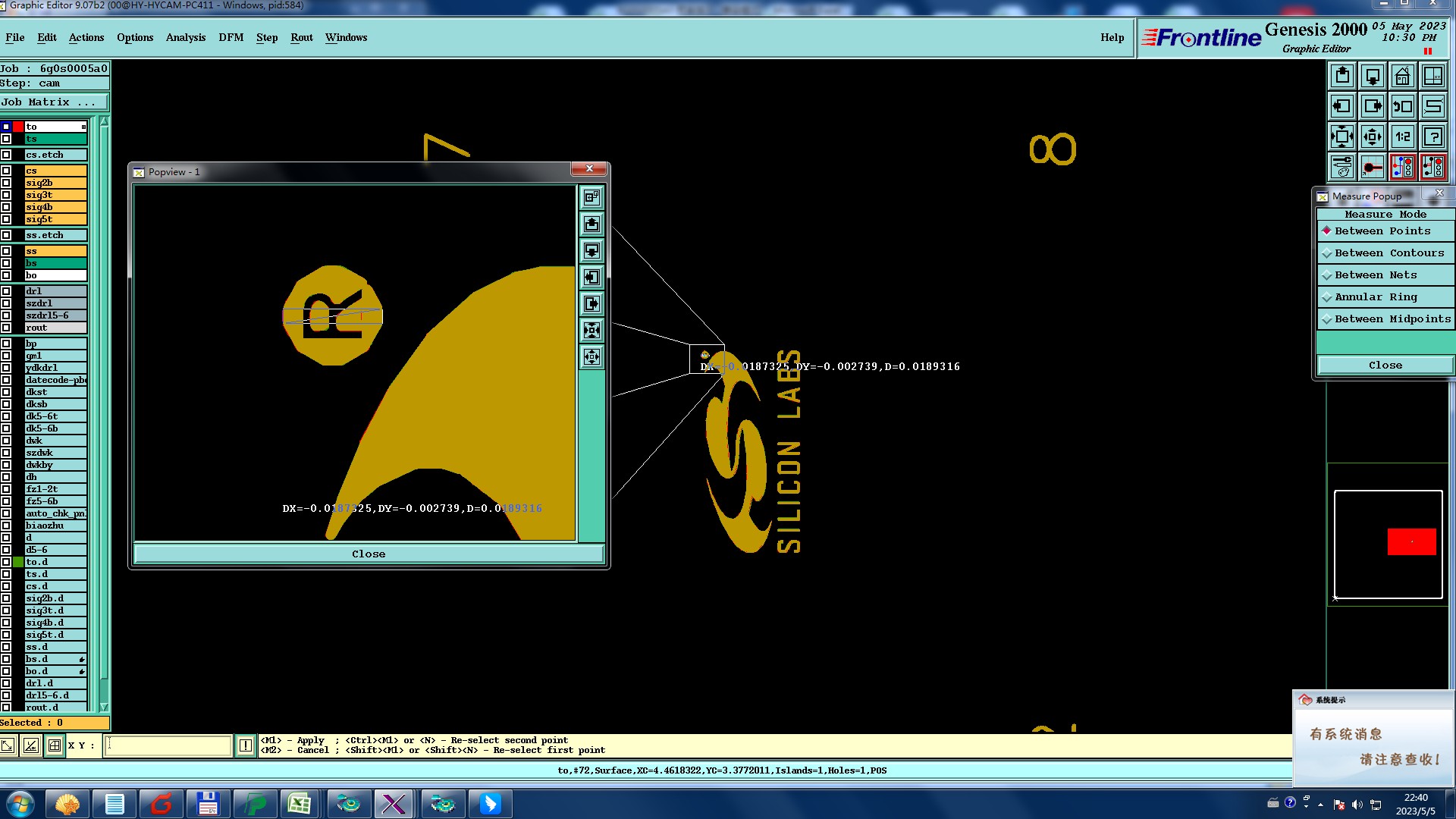Viewport: 1456px width, 819px height.
Task: Click the previous view undo zoom icon
Action: (x=1403, y=106)
